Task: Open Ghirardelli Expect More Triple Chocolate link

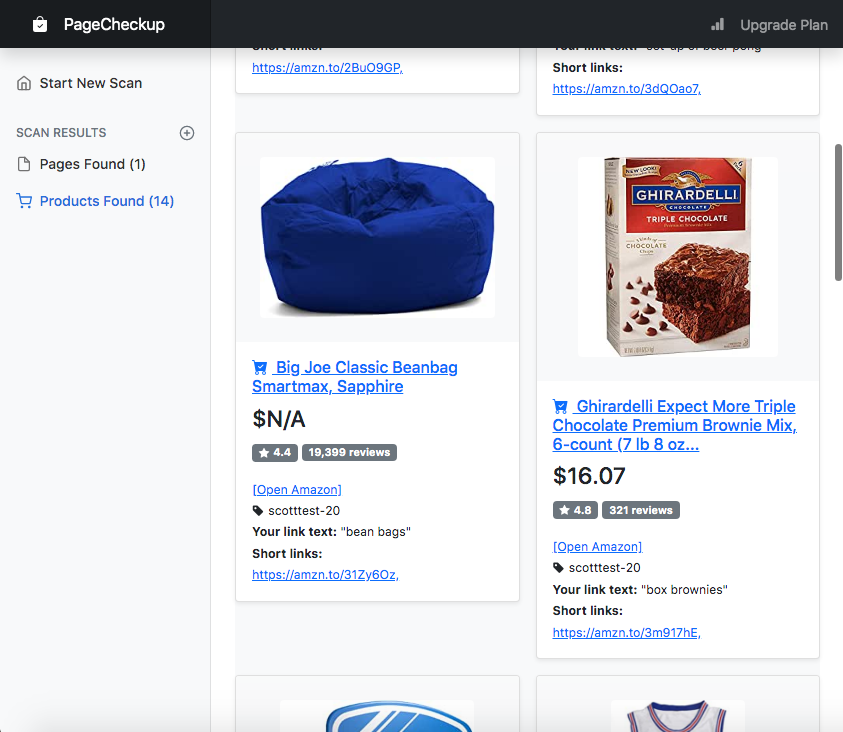Action: click(675, 425)
